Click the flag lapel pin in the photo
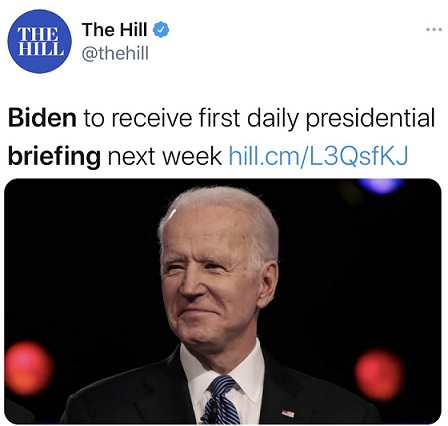The height and width of the screenshot is (426, 448). pos(288,413)
